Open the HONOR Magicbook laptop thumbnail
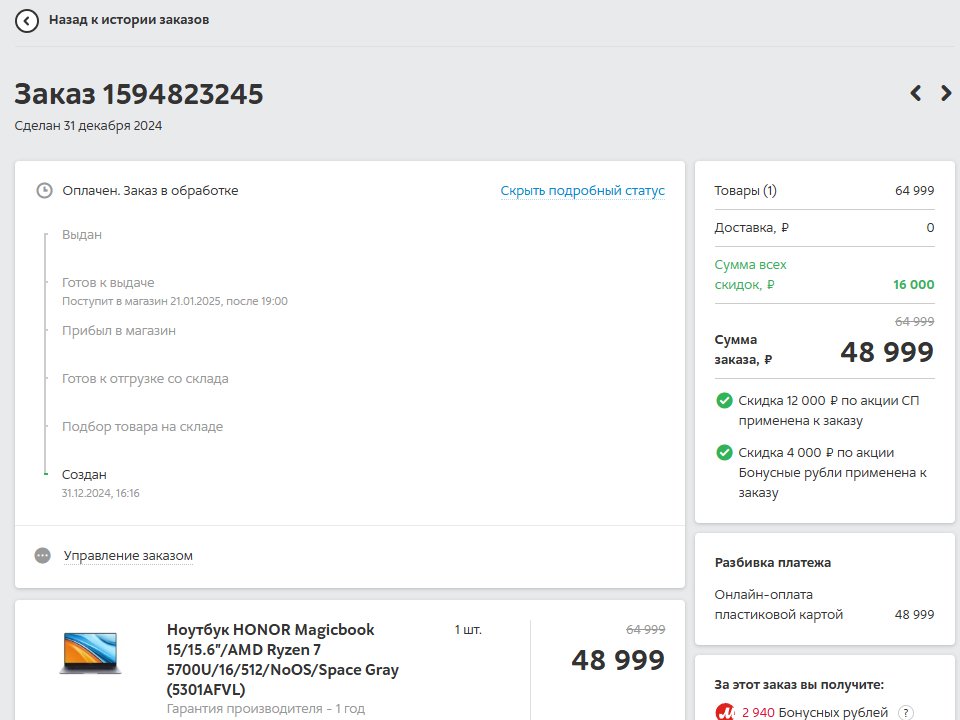This screenshot has height=720, width=960. (x=90, y=653)
